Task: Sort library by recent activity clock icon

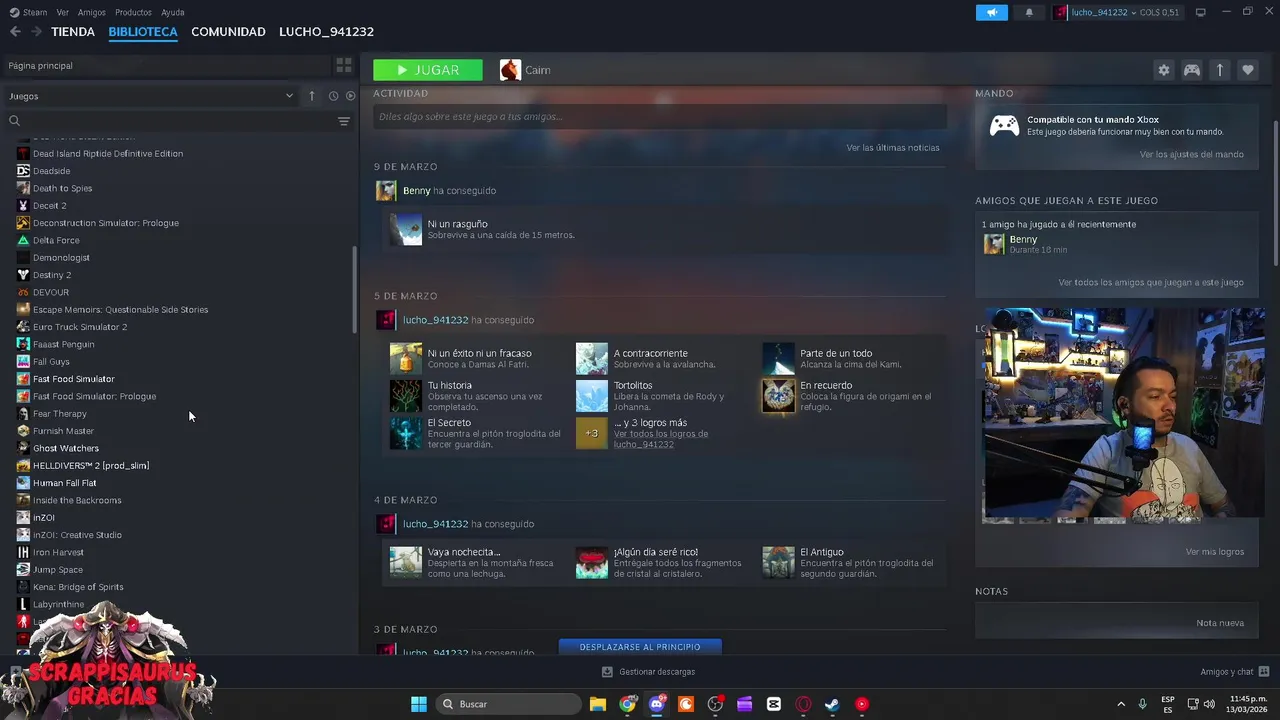Action: [x=333, y=96]
